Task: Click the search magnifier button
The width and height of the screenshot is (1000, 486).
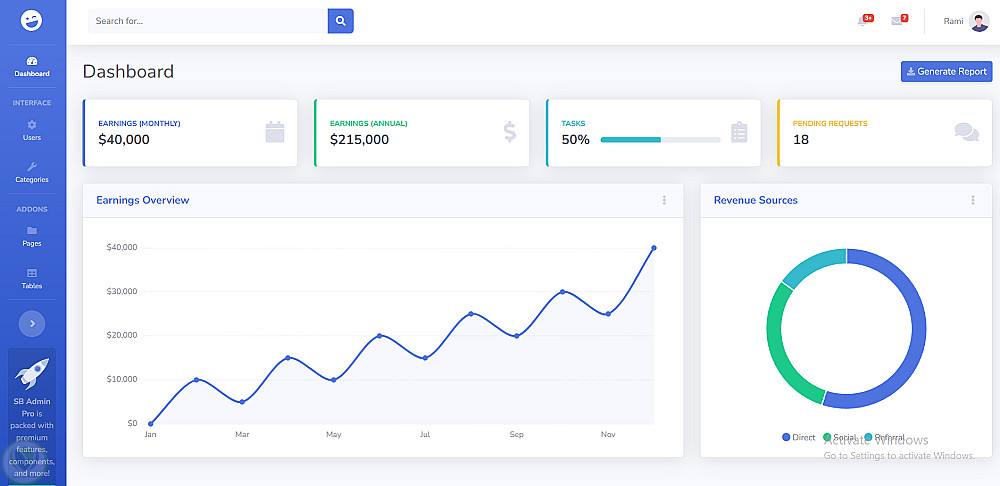Action: tap(341, 20)
